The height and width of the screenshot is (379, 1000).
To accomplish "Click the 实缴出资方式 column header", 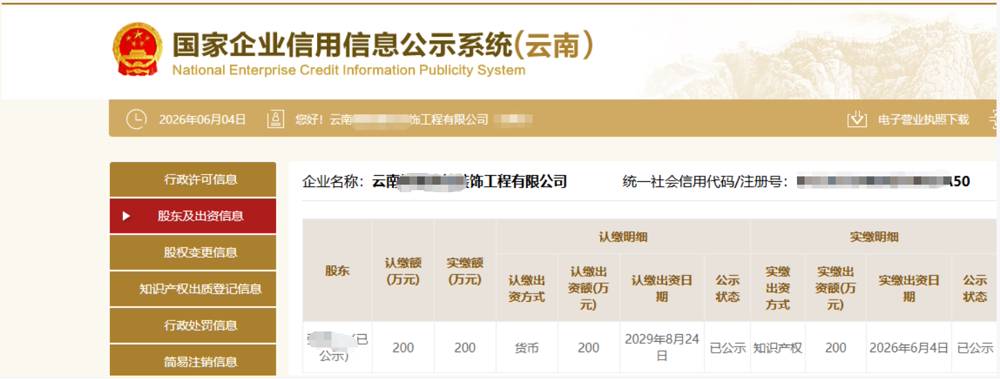I will point(777,288).
